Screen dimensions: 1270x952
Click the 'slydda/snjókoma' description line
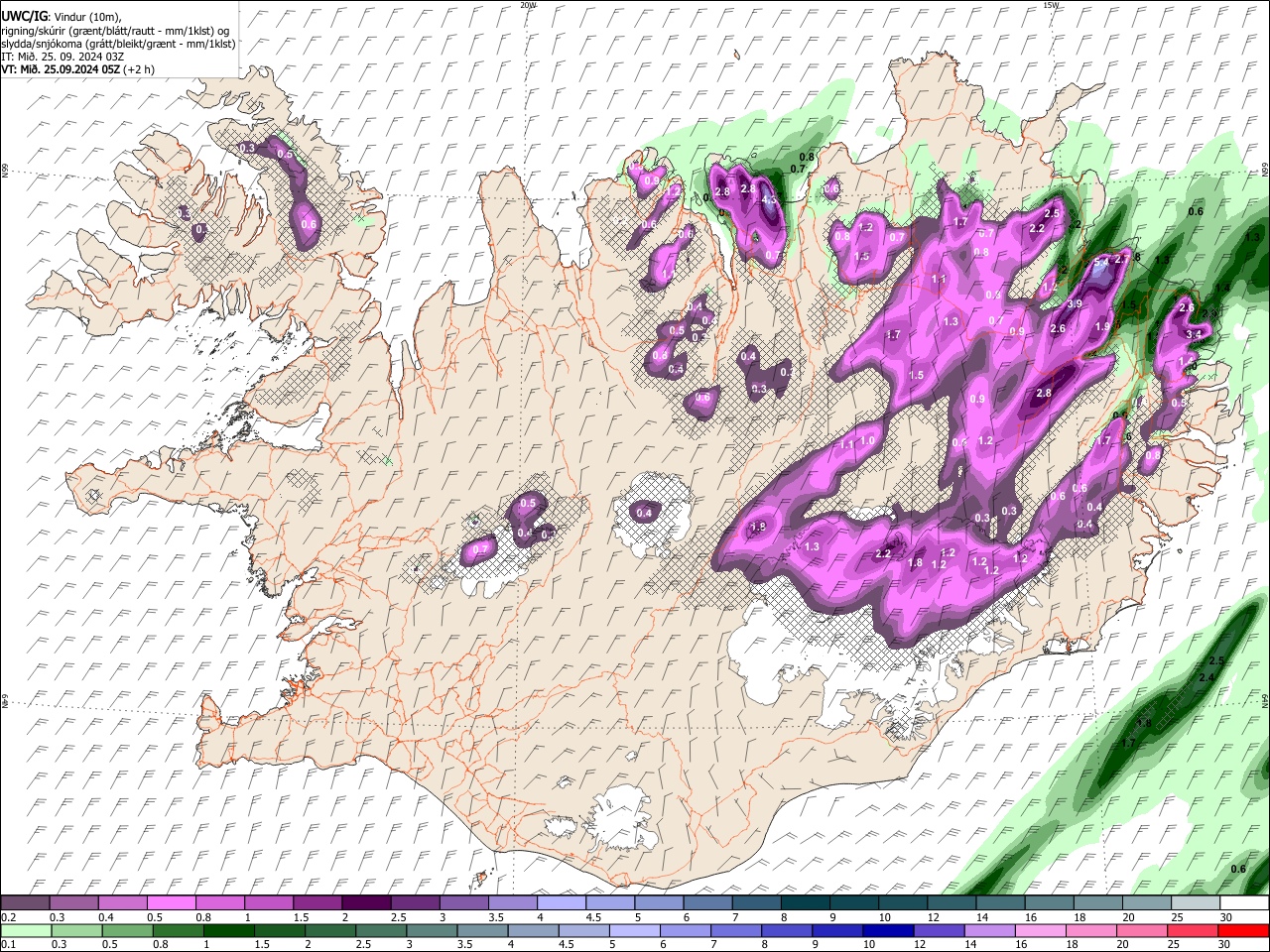(x=119, y=44)
